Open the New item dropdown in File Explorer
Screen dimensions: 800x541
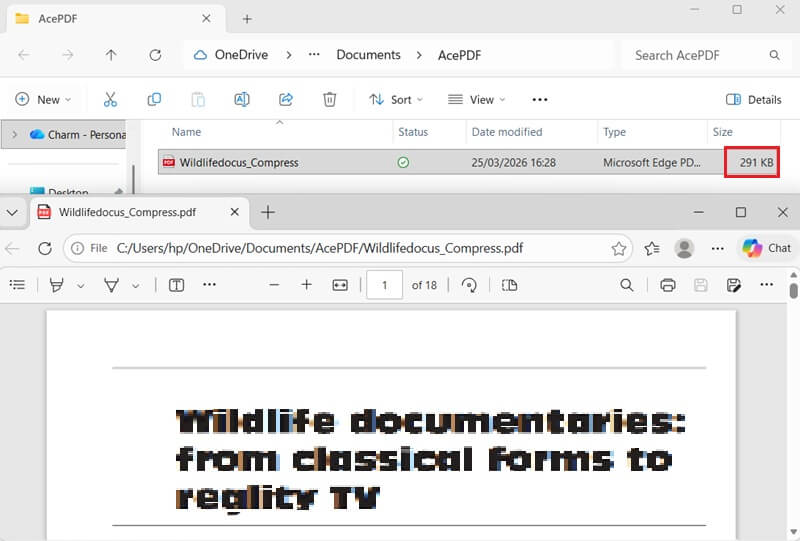(x=43, y=100)
